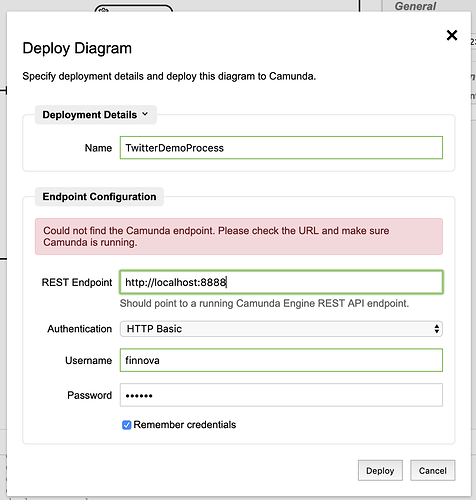
Task: Click the 'REST Endpoint' field label
Action: (77, 282)
